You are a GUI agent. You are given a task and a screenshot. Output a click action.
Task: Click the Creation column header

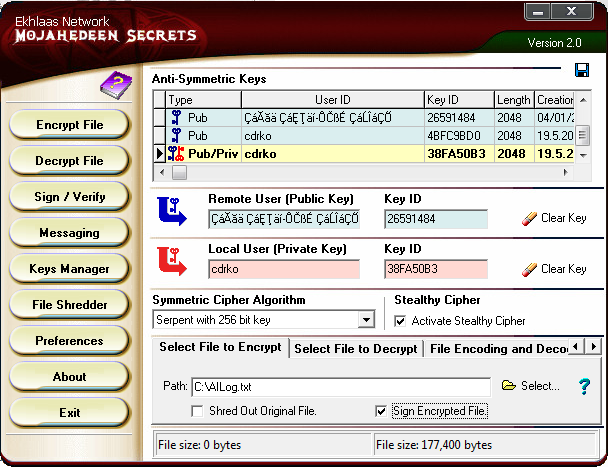555,100
